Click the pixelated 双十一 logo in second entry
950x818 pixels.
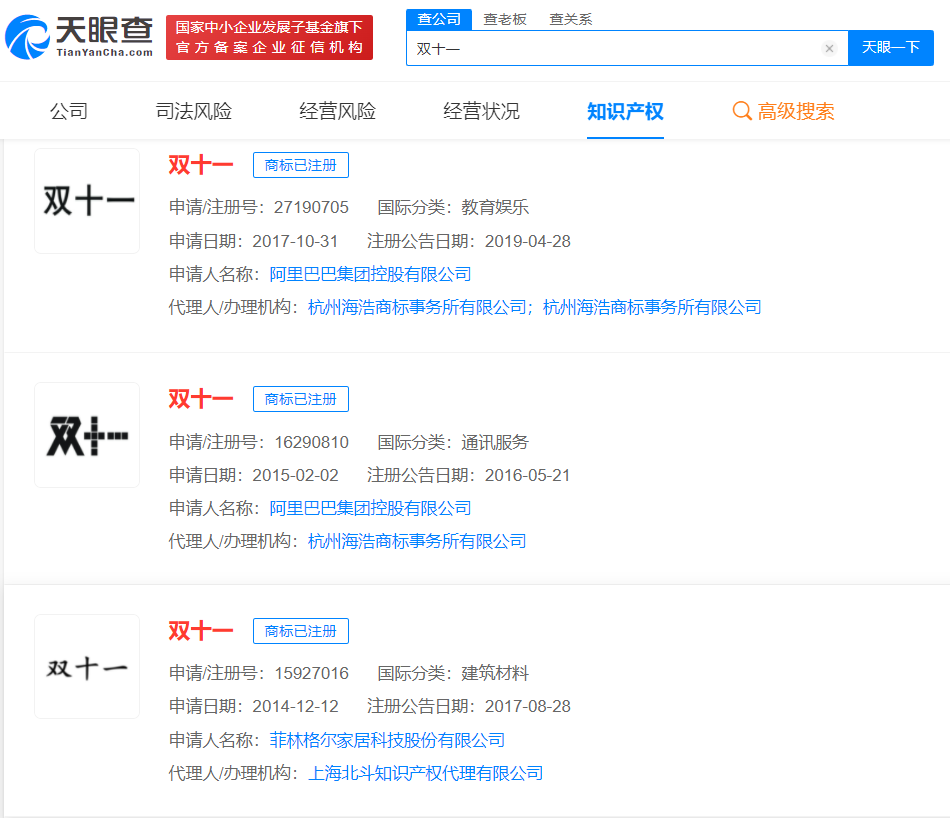(x=86, y=434)
